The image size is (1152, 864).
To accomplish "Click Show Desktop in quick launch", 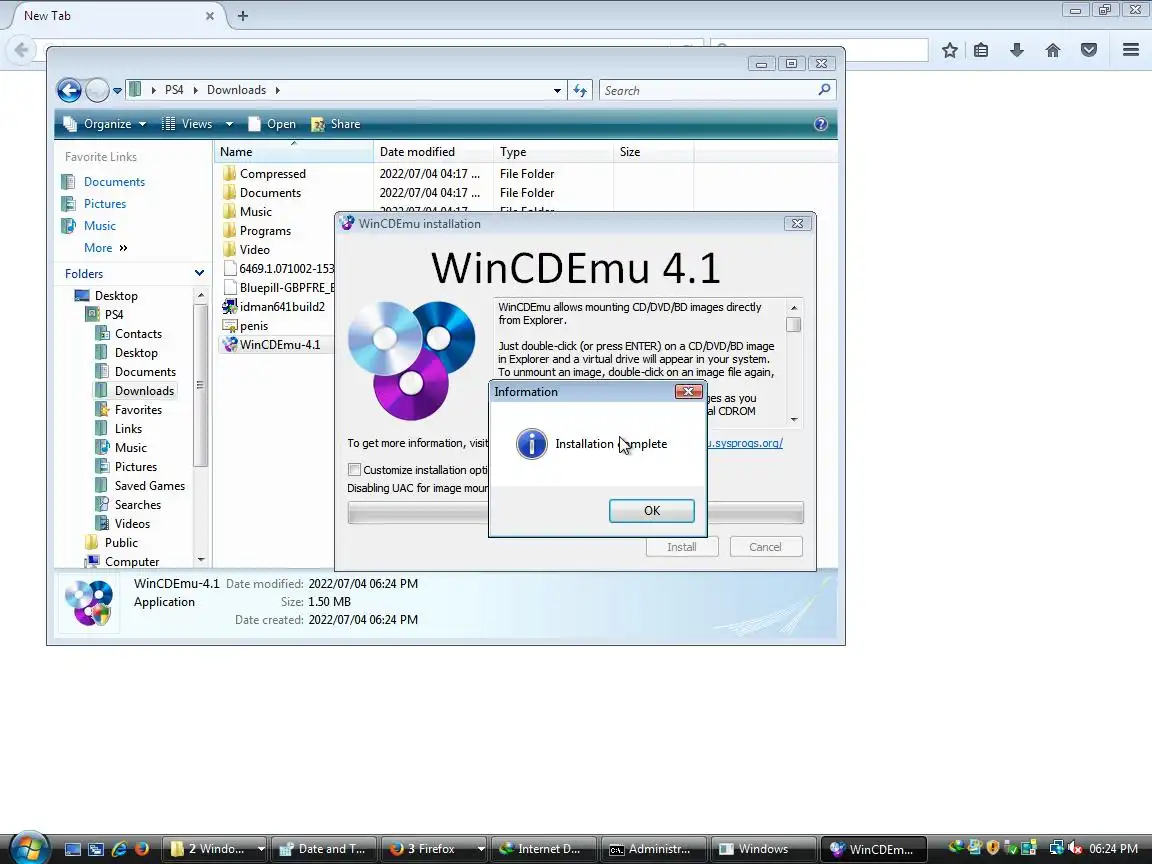I will 73,849.
